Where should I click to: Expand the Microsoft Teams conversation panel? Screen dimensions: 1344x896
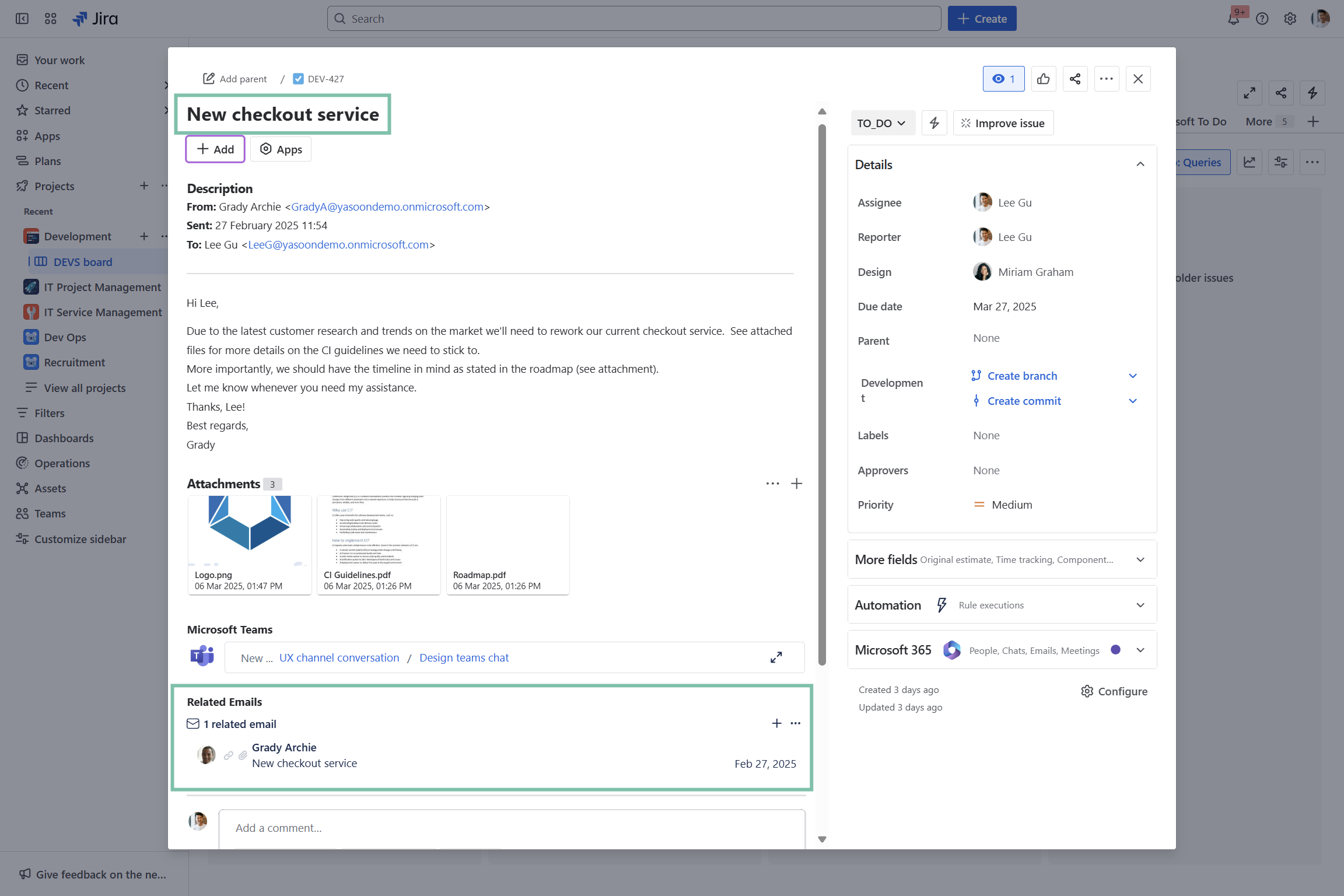pyautogui.click(x=776, y=657)
